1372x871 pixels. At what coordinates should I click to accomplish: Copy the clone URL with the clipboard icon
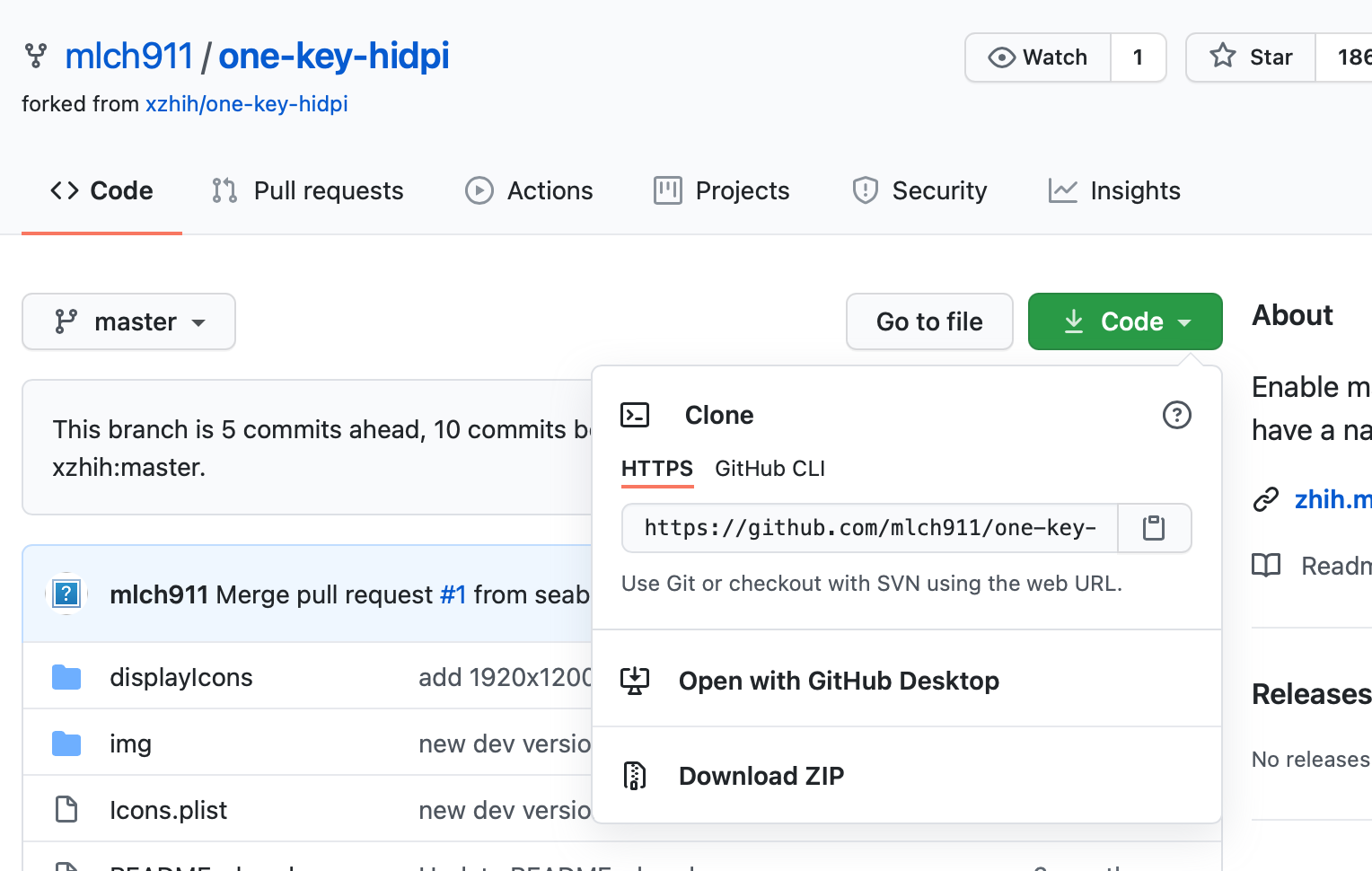click(x=1154, y=528)
